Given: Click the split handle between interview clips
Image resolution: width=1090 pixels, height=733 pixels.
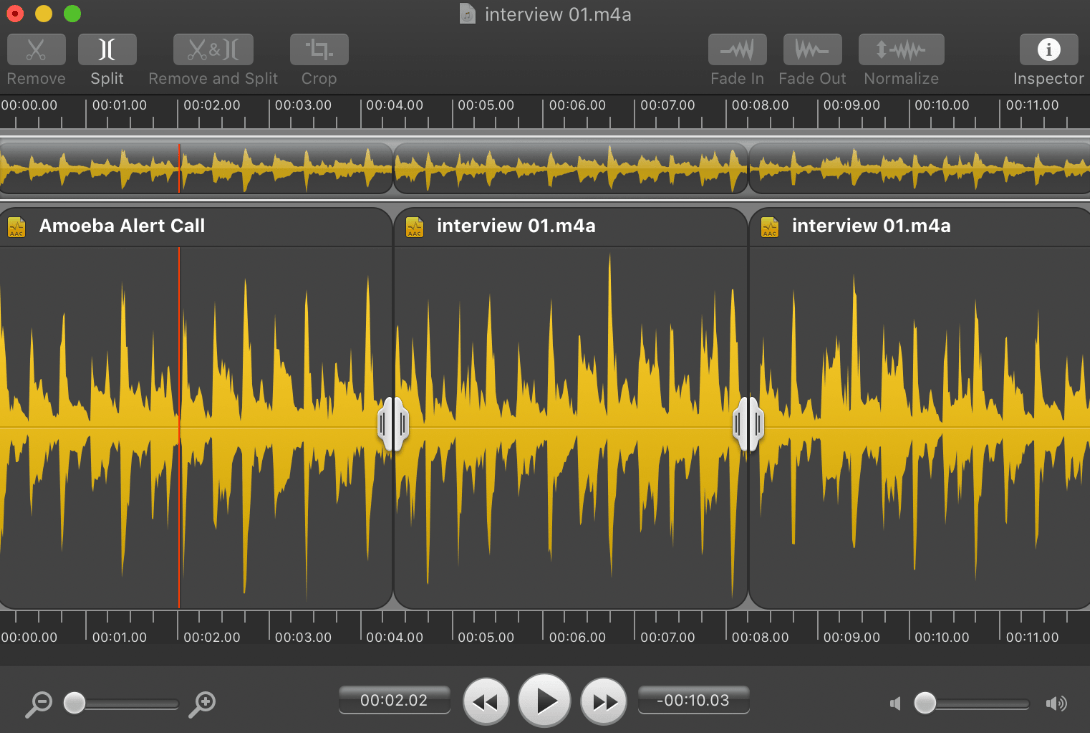Looking at the screenshot, I should coord(748,424).
